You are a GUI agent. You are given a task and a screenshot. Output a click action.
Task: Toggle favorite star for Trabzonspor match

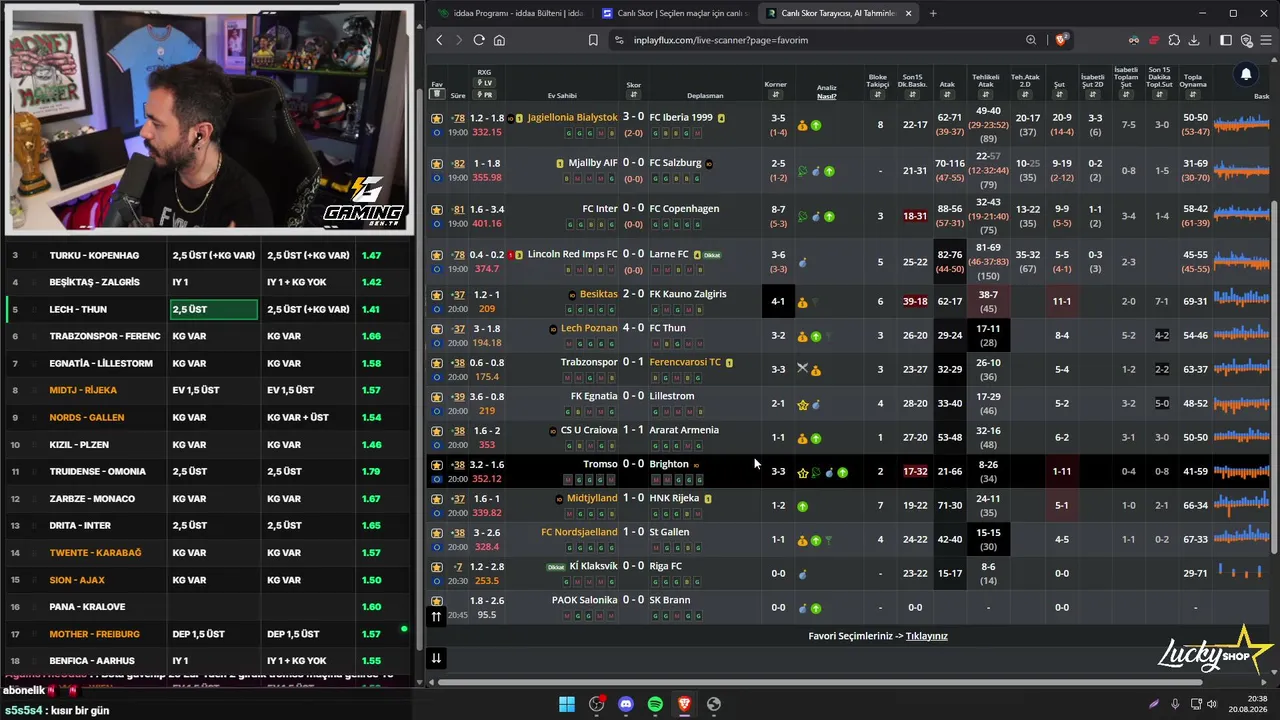pos(437,363)
